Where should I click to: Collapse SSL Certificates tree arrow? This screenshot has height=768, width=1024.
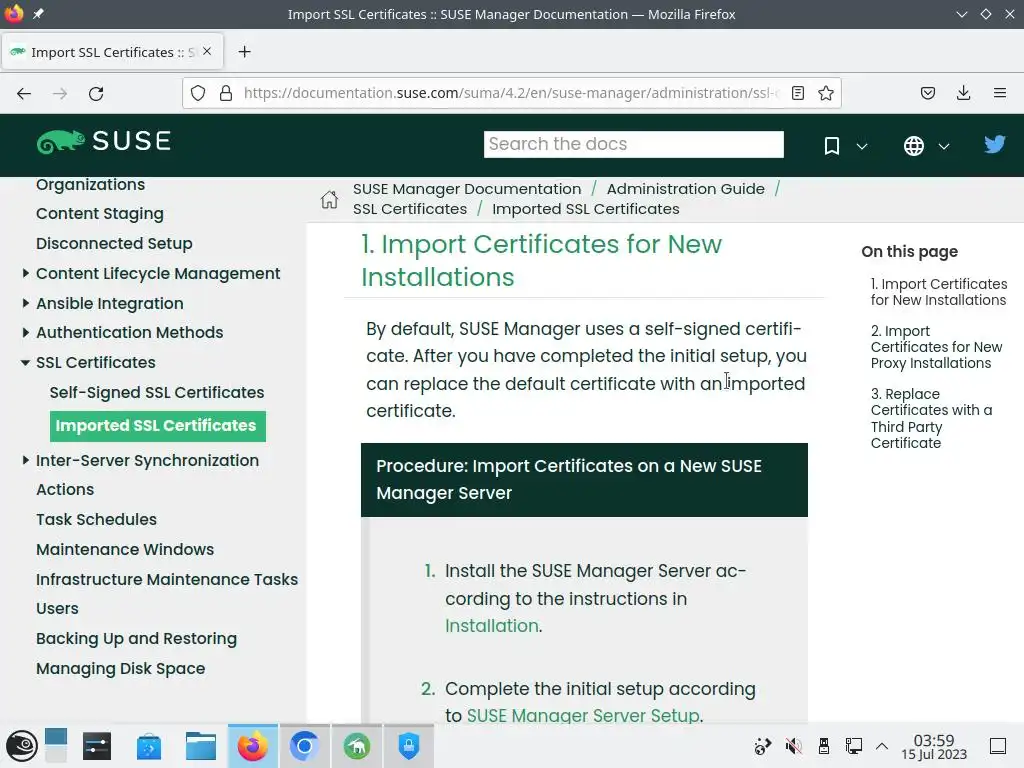25,362
